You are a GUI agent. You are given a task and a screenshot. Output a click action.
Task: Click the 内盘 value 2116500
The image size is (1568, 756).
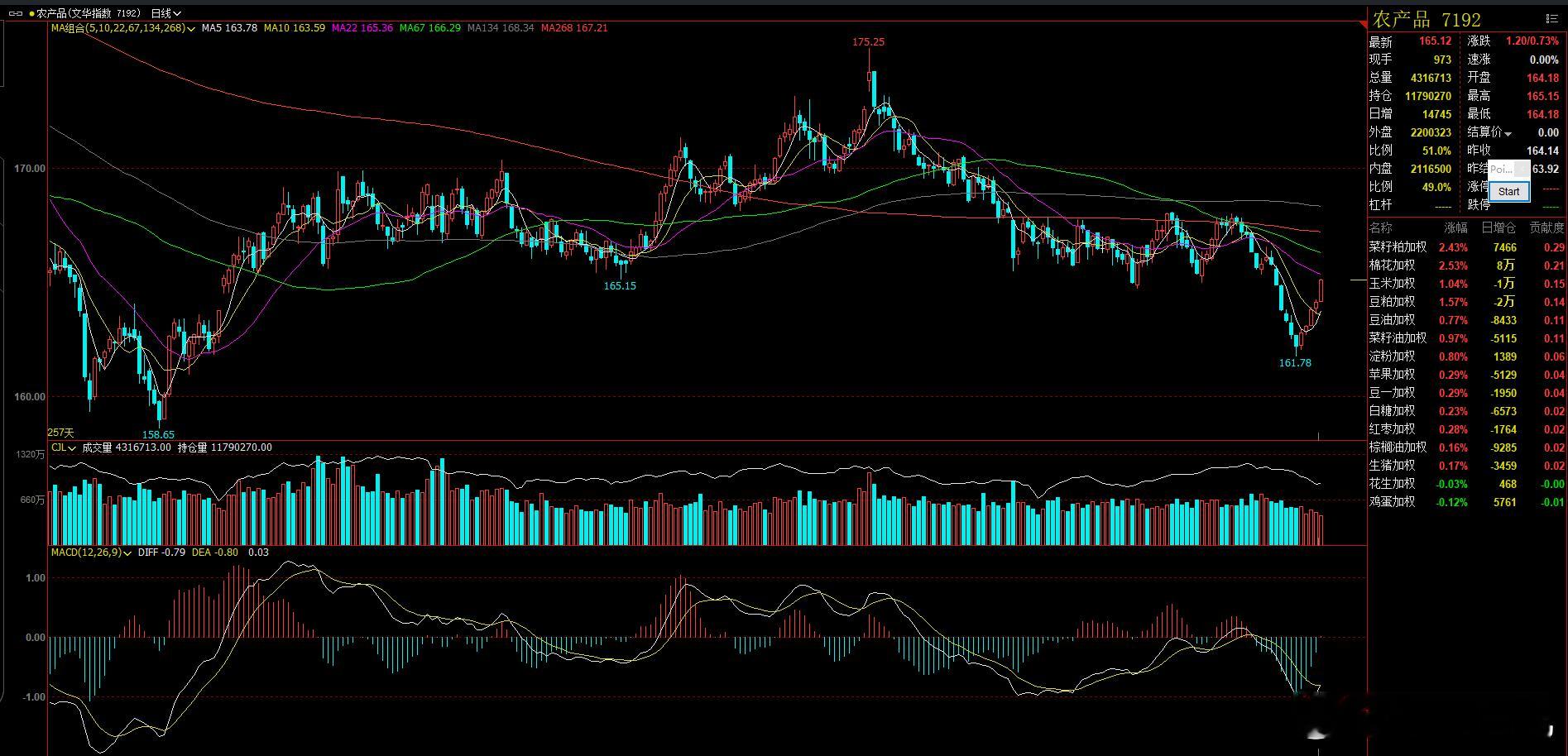click(x=1431, y=169)
